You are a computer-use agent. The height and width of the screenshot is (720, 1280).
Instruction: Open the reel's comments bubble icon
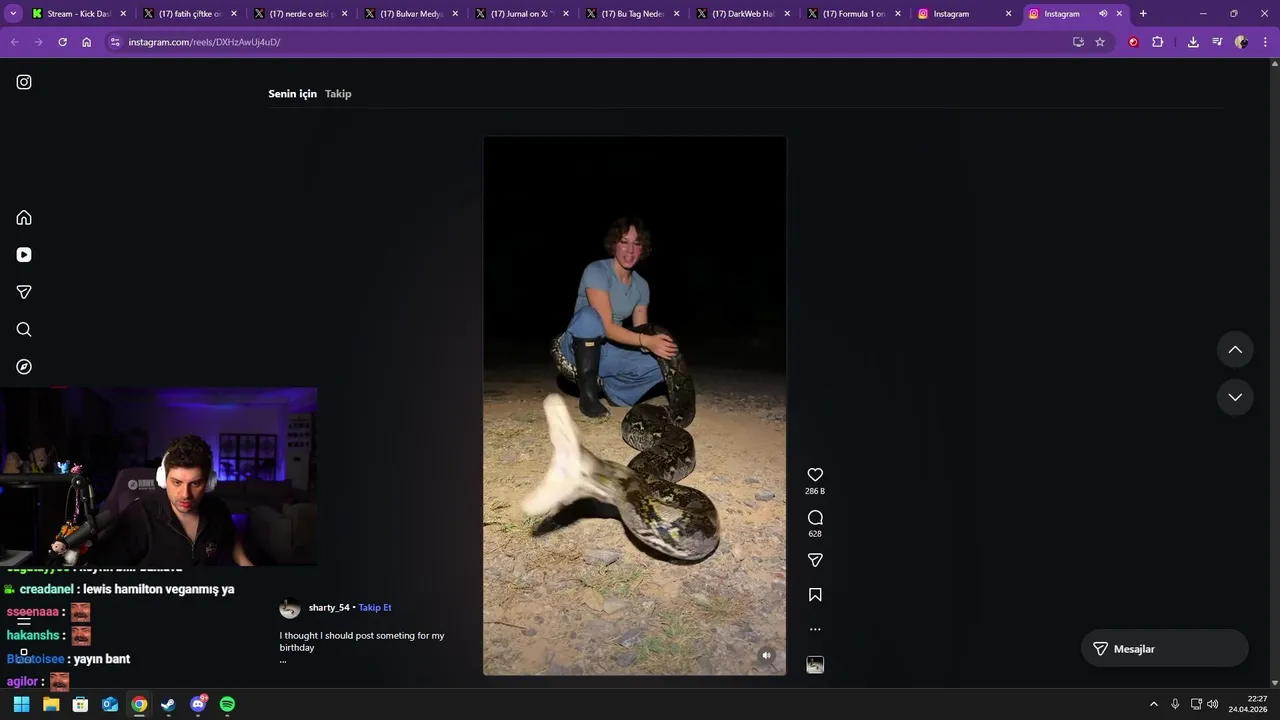tap(815, 518)
